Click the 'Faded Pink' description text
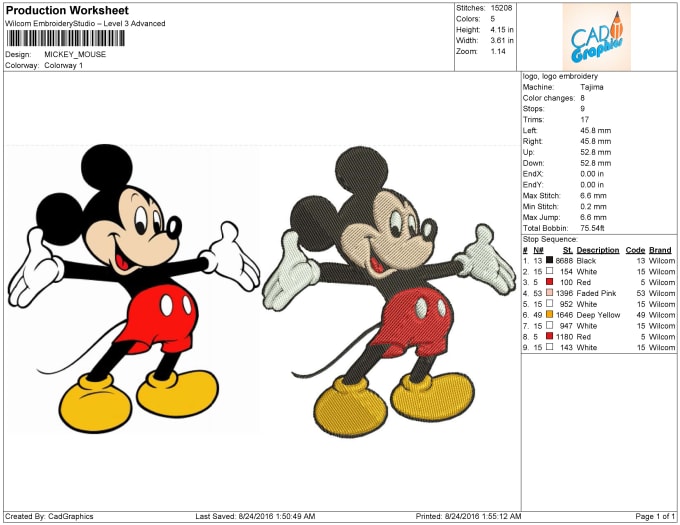Viewport: 680px width, 525px height. pos(596,293)
